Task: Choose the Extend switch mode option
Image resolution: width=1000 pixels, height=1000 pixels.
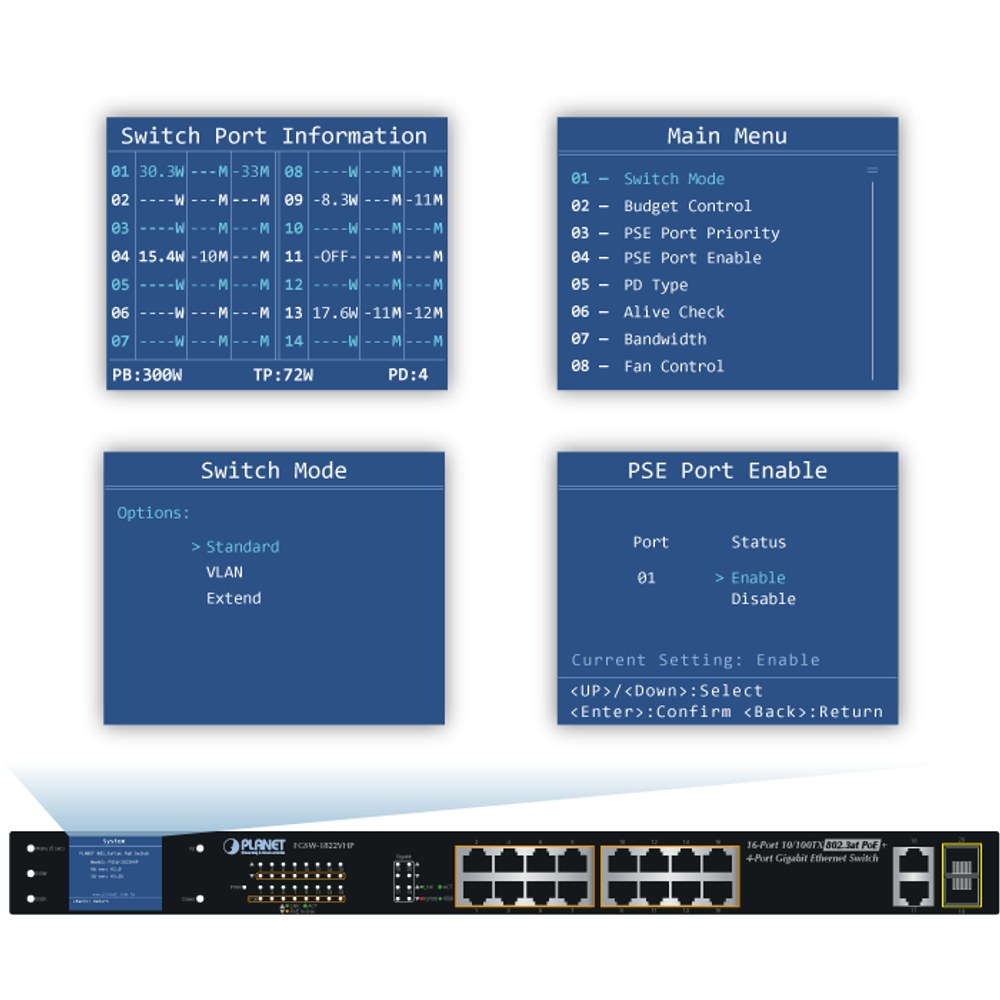Action: pos(233,598)
